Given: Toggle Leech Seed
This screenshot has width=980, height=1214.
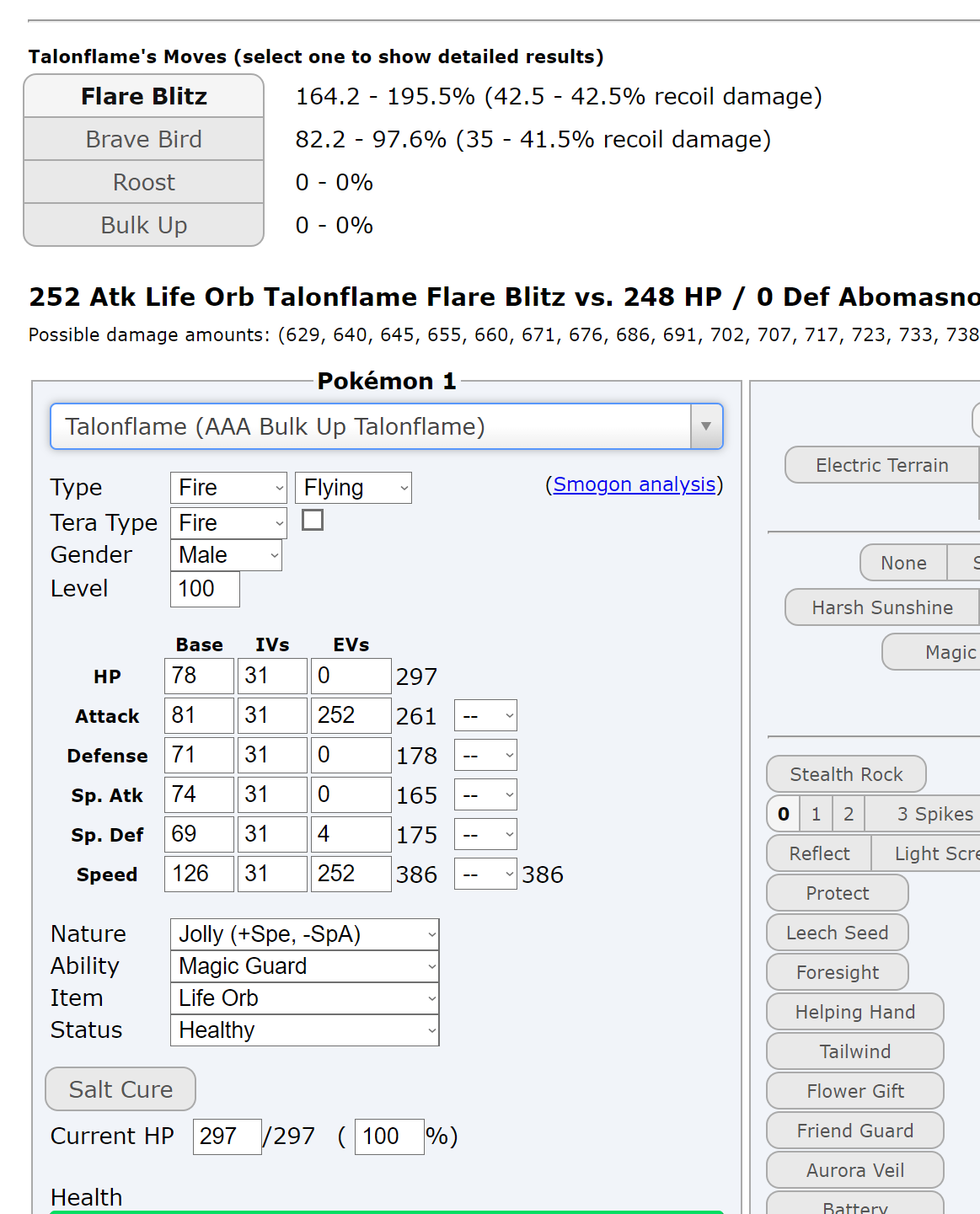Looking at the screenshot, I should [838, 933].
